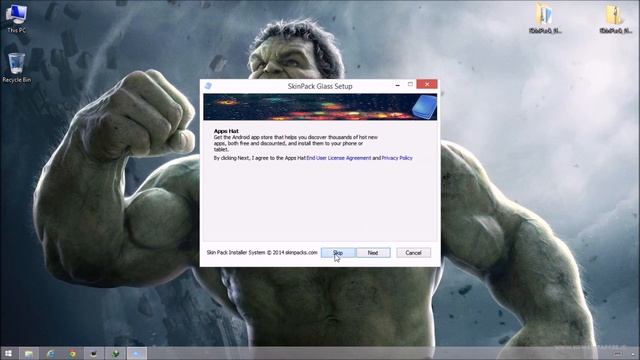
Task: Cancel the SkinPack Glass Setup
Action: point(413,253)
